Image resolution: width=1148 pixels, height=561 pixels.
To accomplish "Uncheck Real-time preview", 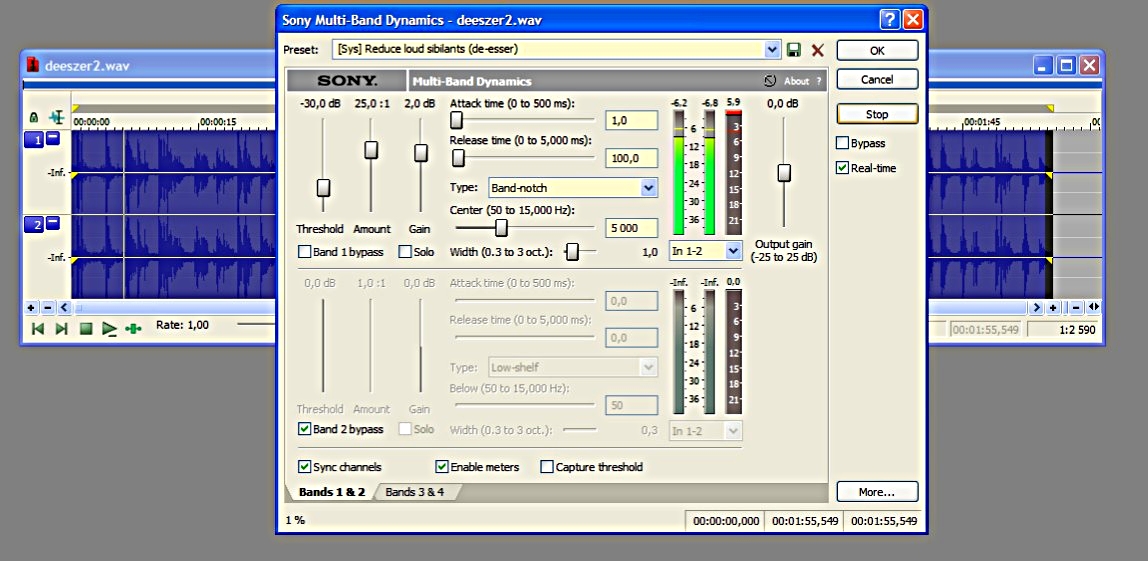I will point(842,168).
